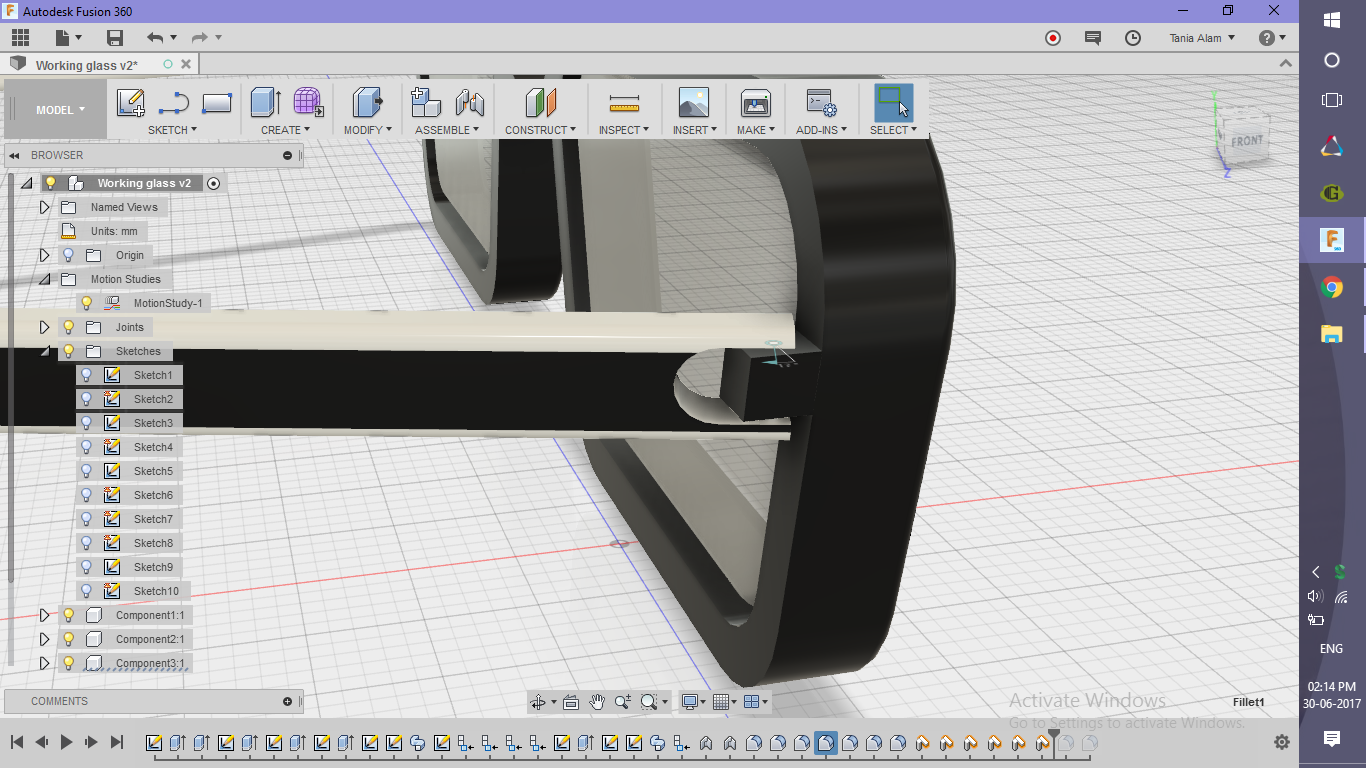Click the New Component icon in Assemble
The image size is (1366, 768).
point(426,102)
